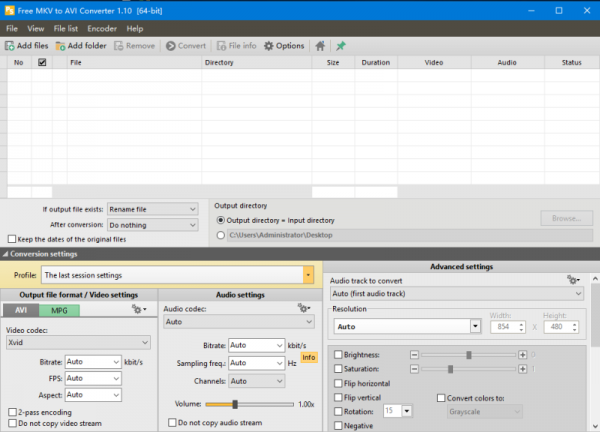Open the Aspect dropdown
The width and height of the screenshot is (600, 432).
click(93, 395)
